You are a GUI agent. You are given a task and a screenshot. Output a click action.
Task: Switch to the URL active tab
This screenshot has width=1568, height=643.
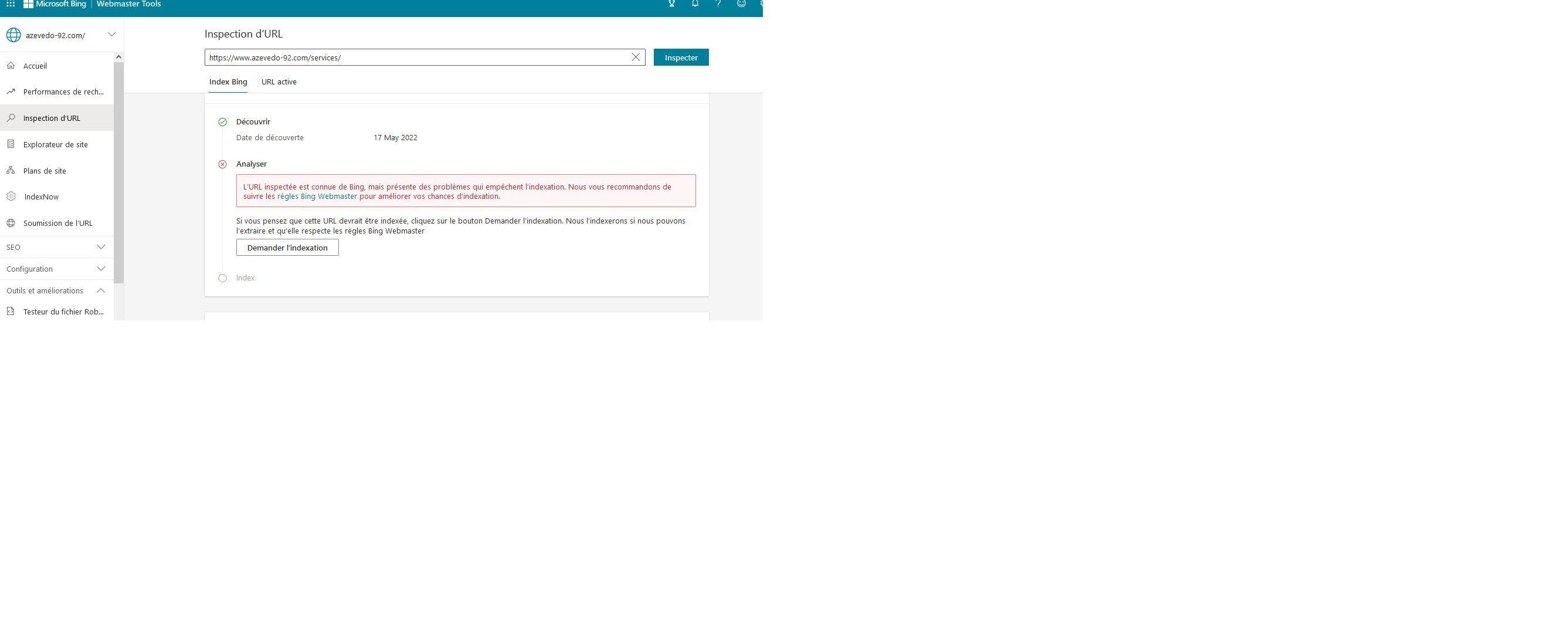(279, 82)
